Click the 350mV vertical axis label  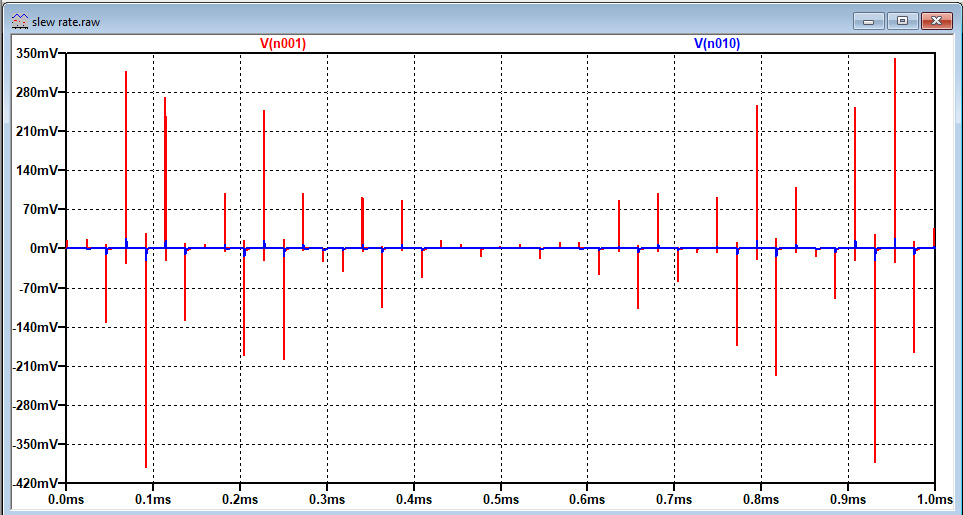(37, 54)
